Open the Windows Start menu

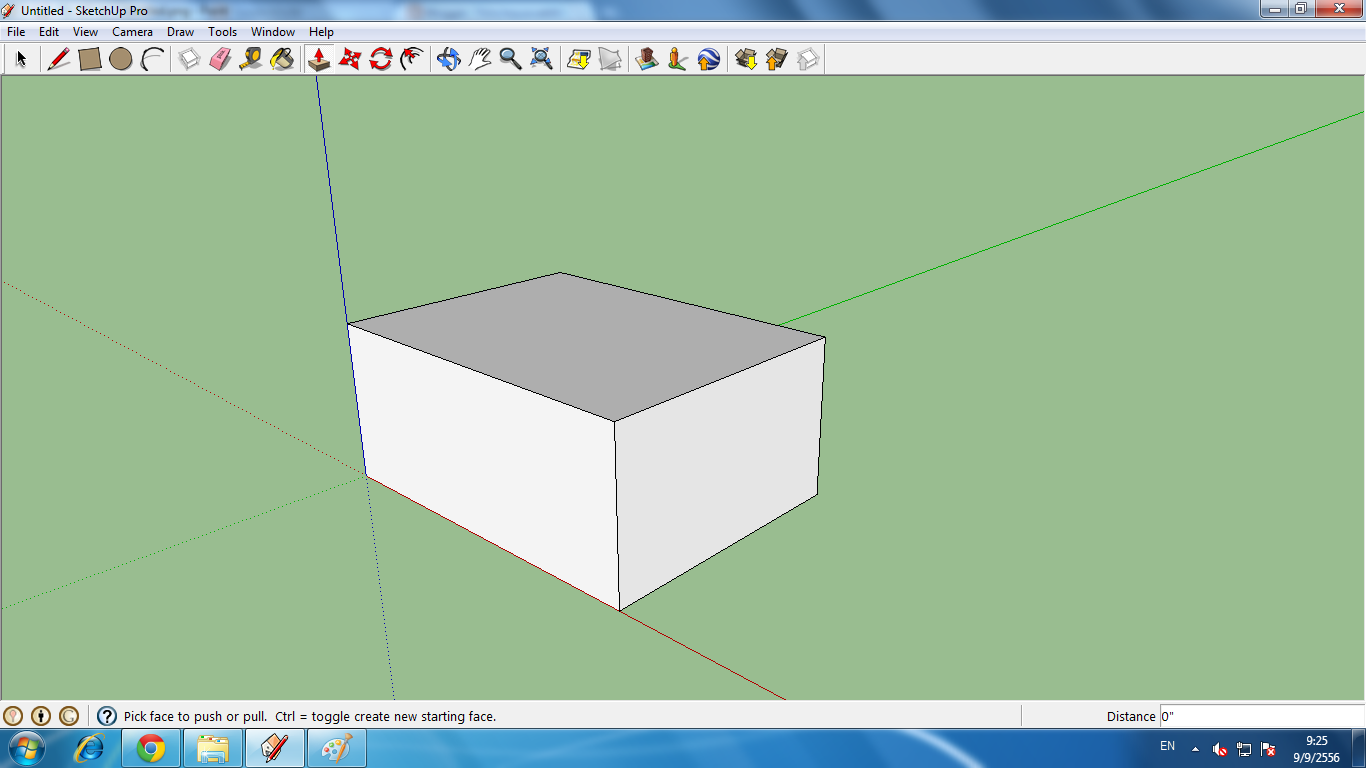coord(25,748)
